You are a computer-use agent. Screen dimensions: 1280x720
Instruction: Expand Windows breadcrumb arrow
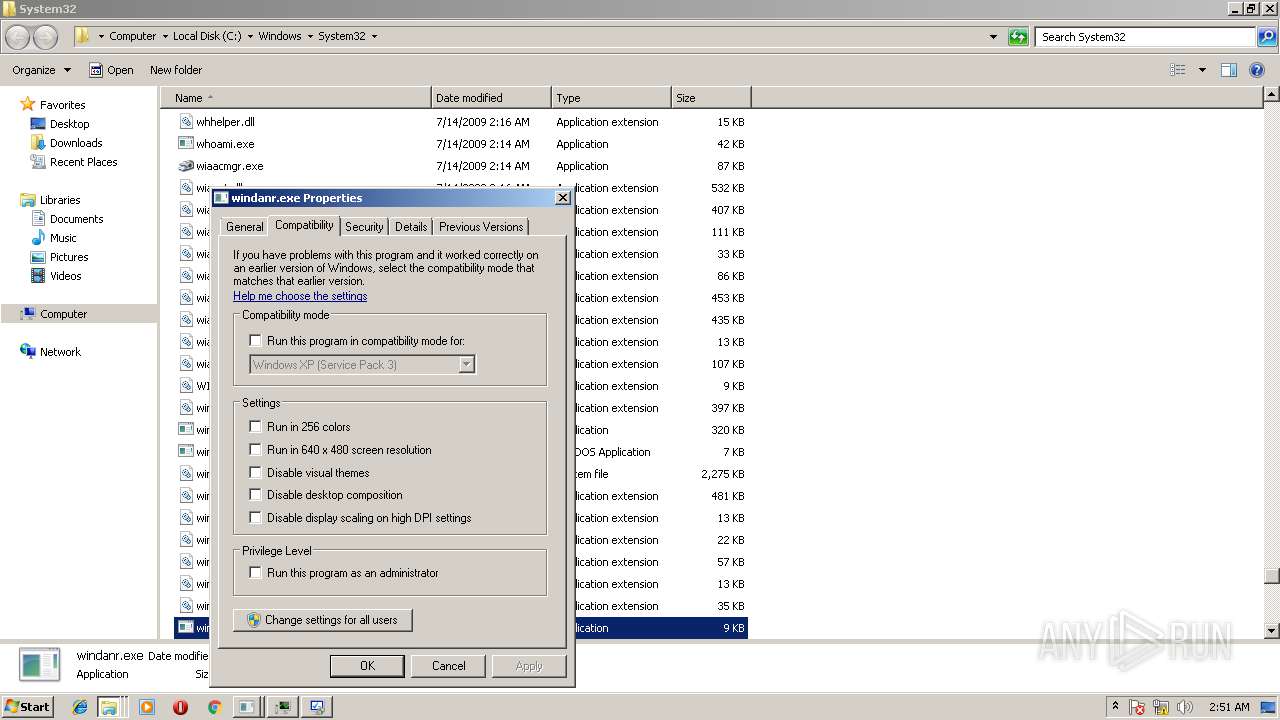(x=310, y=36)
